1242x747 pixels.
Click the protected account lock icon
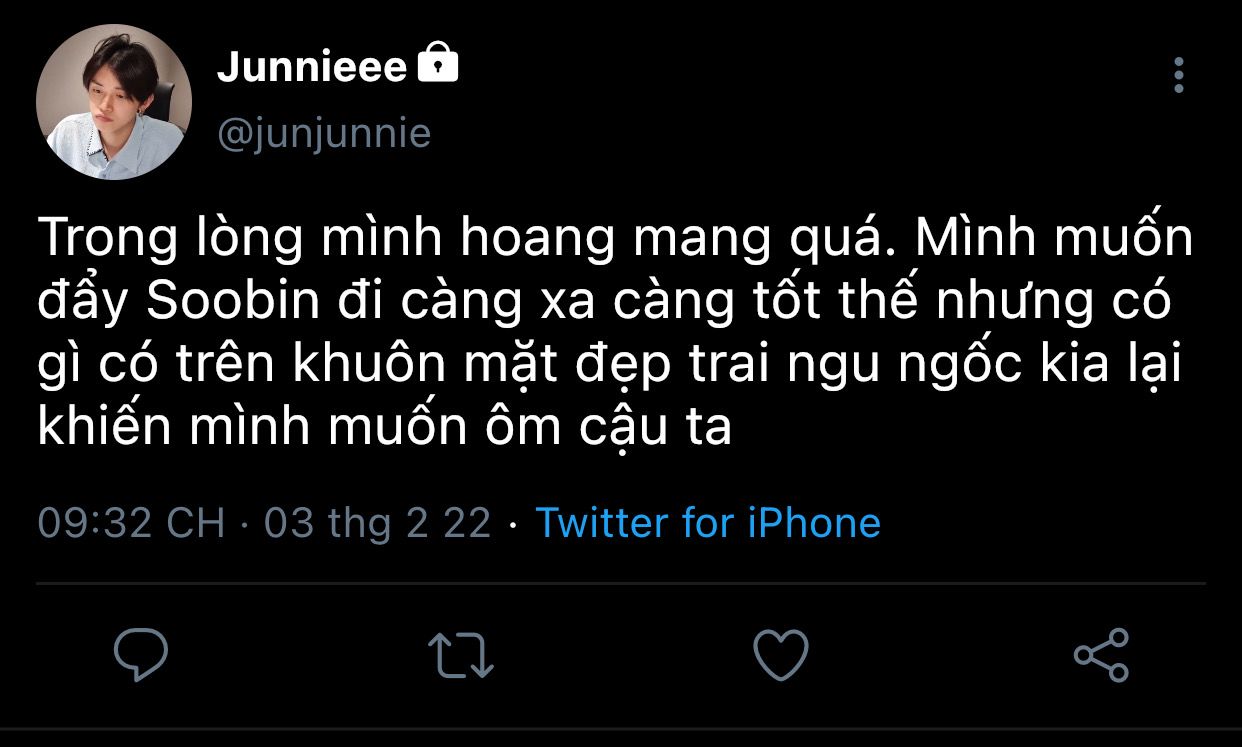point(437,65)
